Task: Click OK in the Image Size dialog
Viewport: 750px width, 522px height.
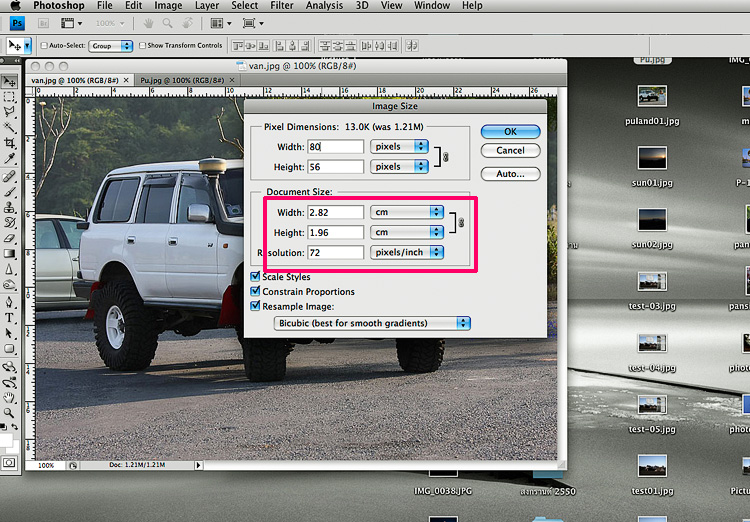Action: click(510, 131)
